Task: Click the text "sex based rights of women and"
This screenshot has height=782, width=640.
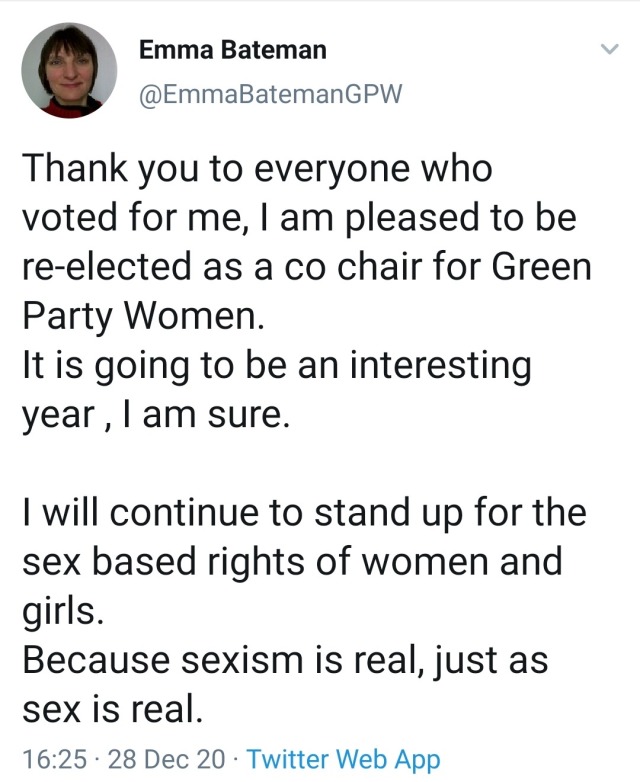Action: [292, 563]
